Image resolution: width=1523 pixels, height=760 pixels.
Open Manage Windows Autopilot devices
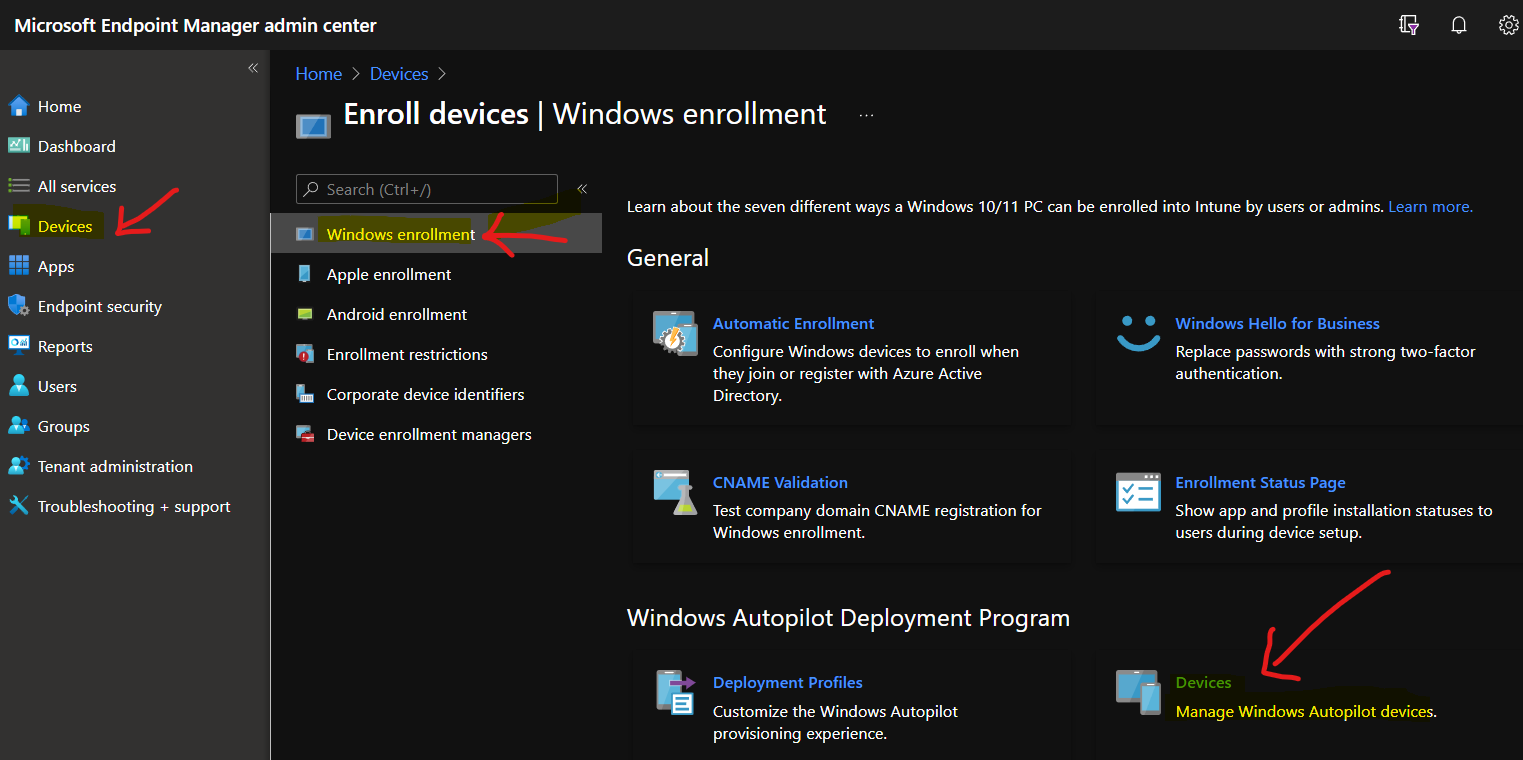[1303, 711]
